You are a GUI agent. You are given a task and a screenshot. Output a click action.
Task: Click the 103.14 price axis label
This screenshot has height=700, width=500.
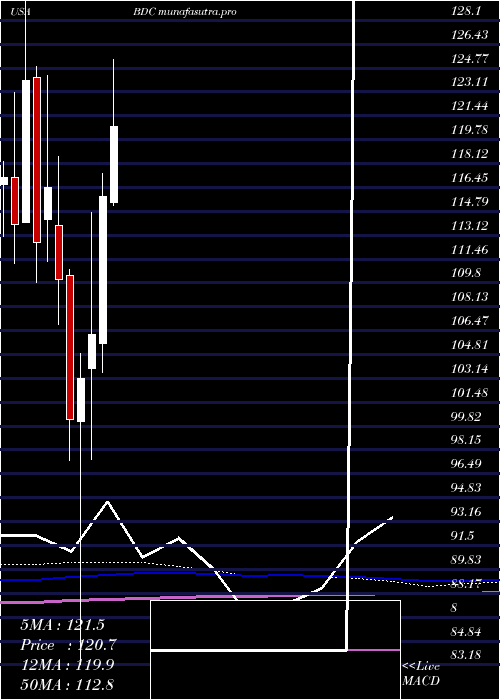[x=470, y=369]
